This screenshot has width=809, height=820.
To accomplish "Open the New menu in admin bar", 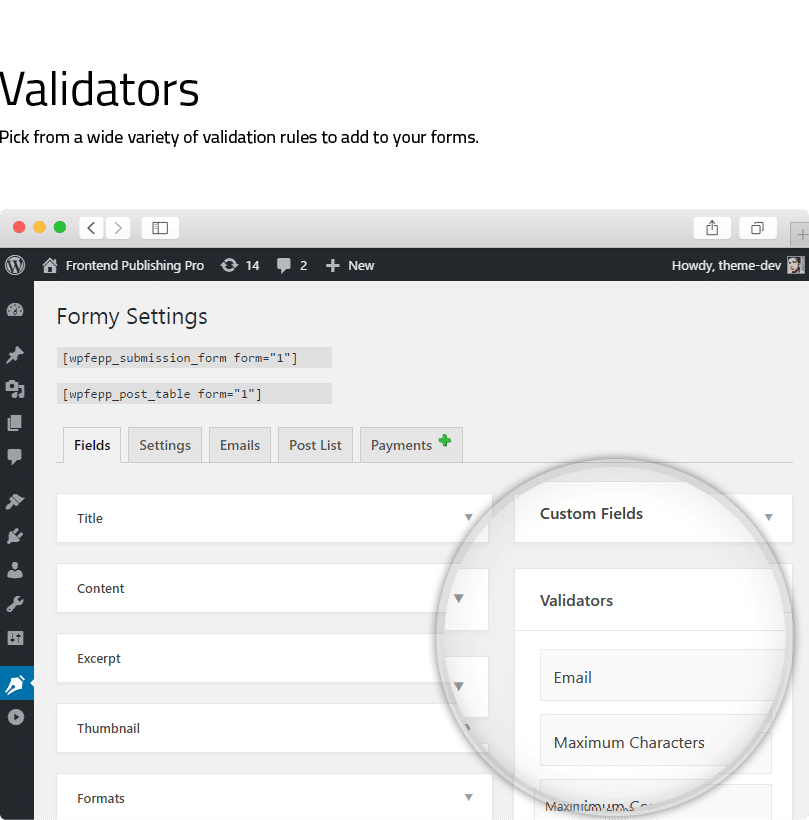I will (361, 266).
